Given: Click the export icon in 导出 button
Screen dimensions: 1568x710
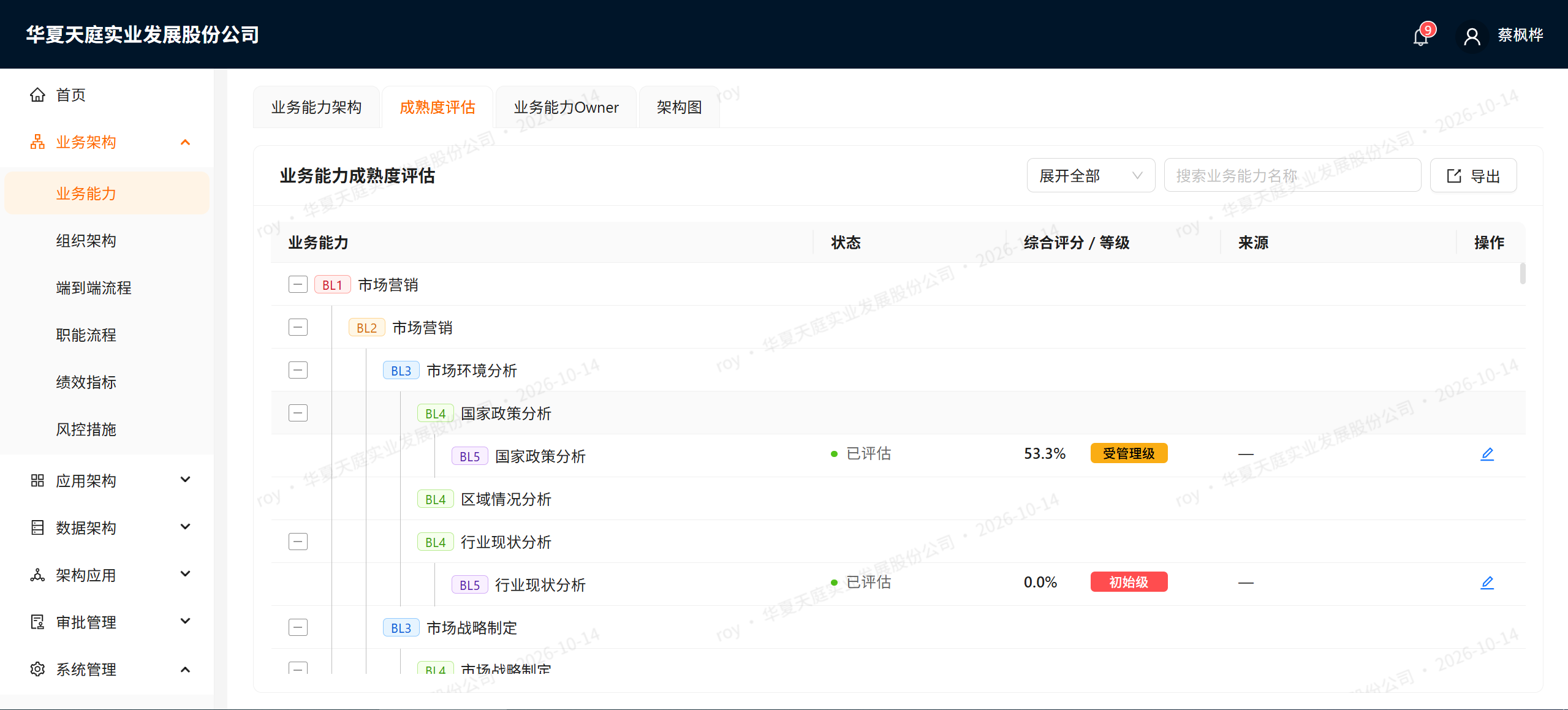Looking at the screenshot, I should (x=1454, y=176).
